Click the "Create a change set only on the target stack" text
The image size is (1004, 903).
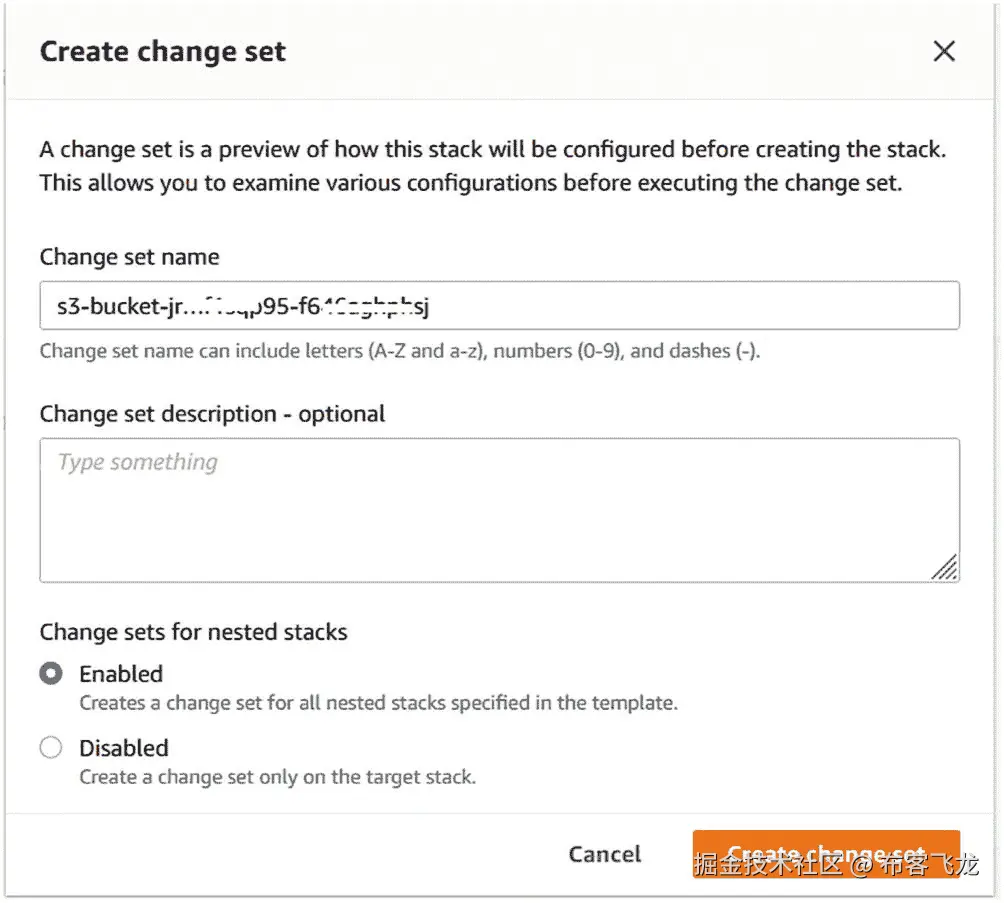277,777
